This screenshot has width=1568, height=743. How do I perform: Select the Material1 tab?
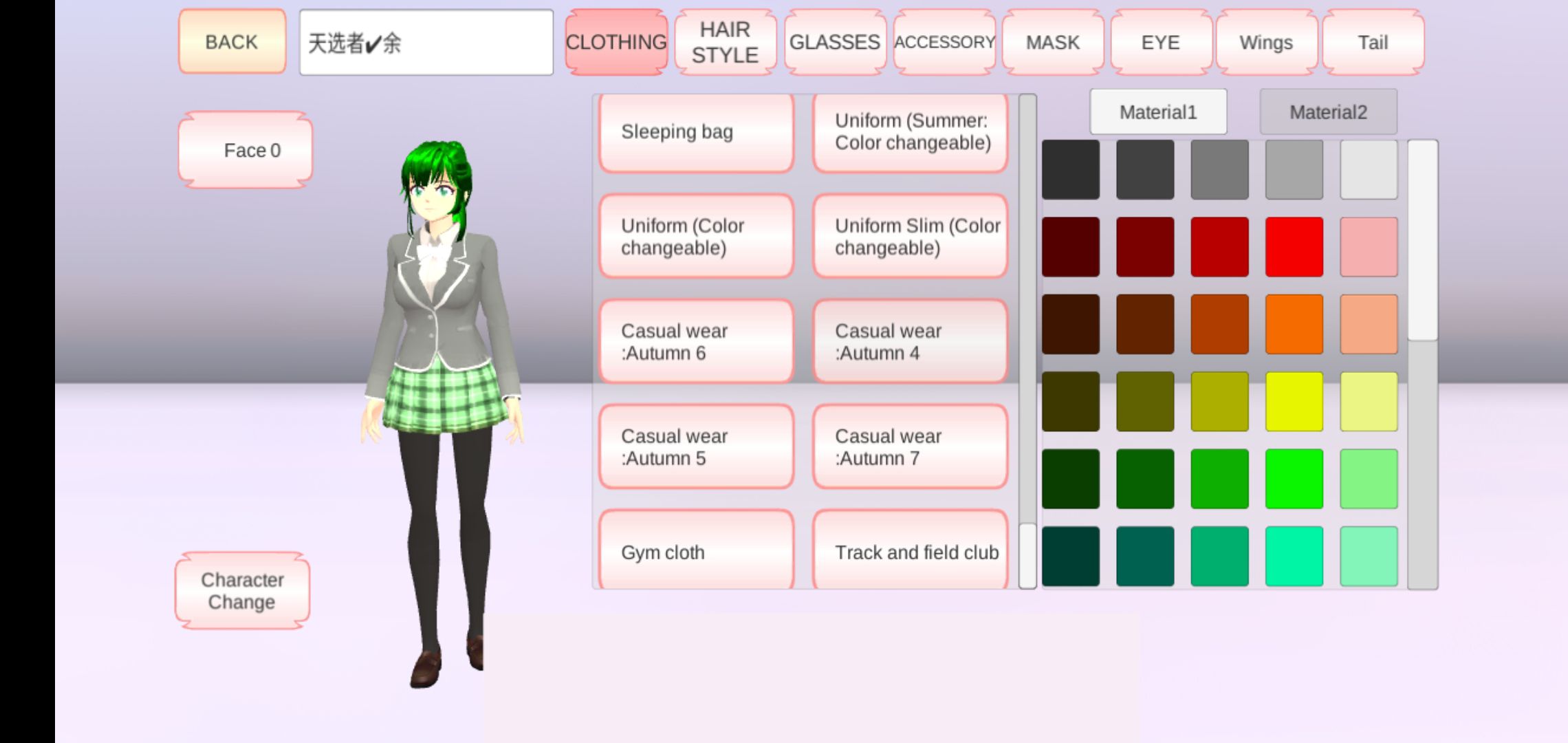1158,112
